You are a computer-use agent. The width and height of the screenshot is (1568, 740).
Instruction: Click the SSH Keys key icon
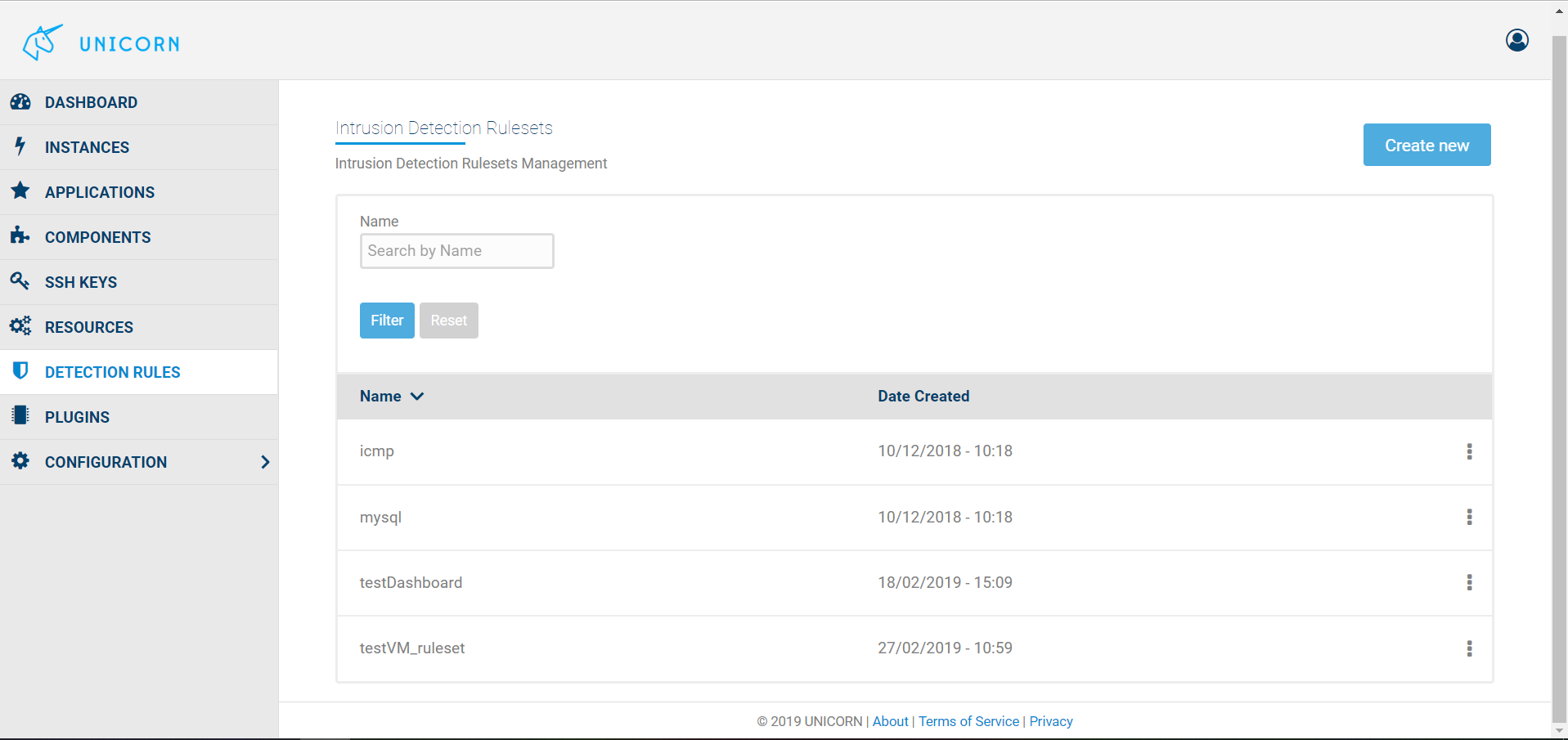20,281
